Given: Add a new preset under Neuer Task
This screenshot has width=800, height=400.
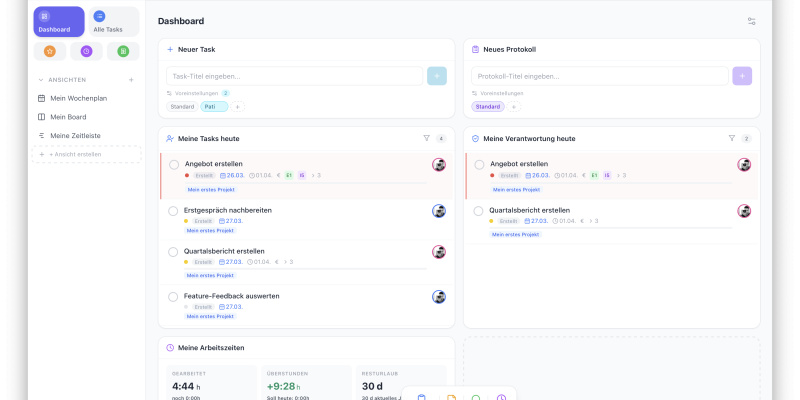Looking at the screenshot, I should tap(238, 107).
